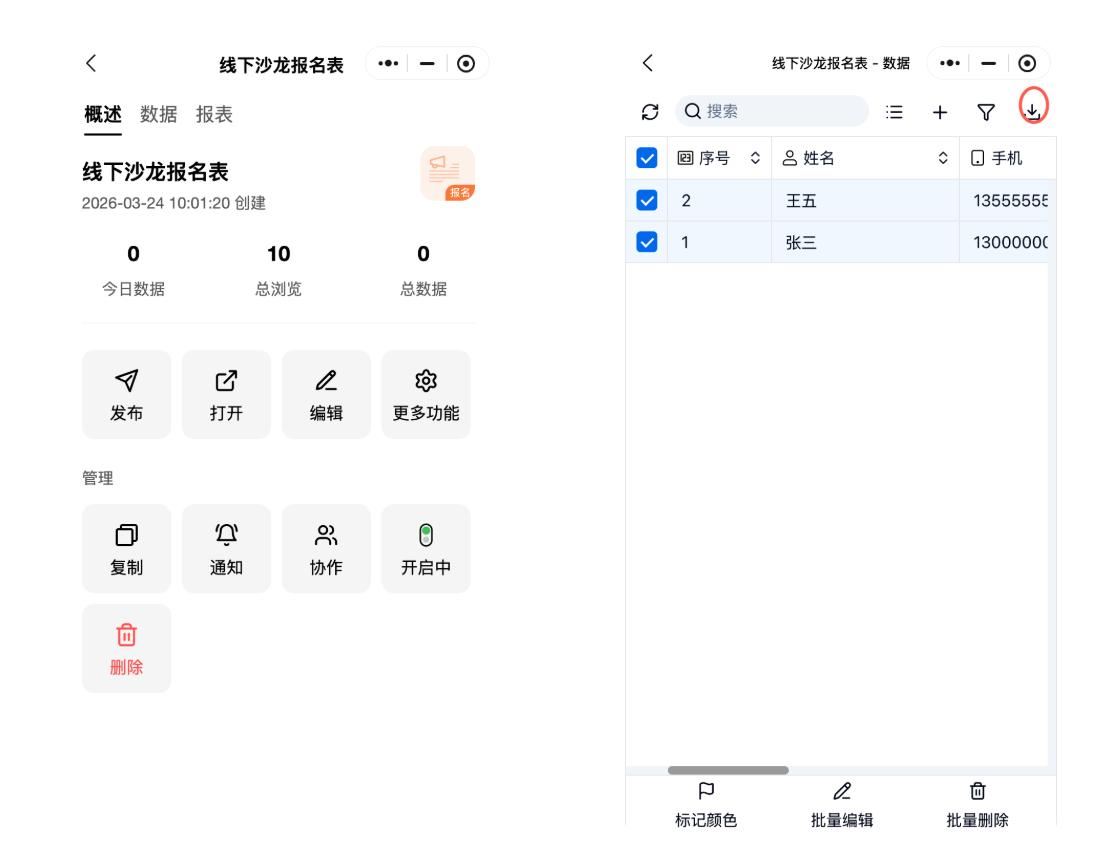Image resolution: width=1098 pixels, height=864 pixels.
Task: Uncheck the row checkbox for 王五
Action: tap(647, 200)
